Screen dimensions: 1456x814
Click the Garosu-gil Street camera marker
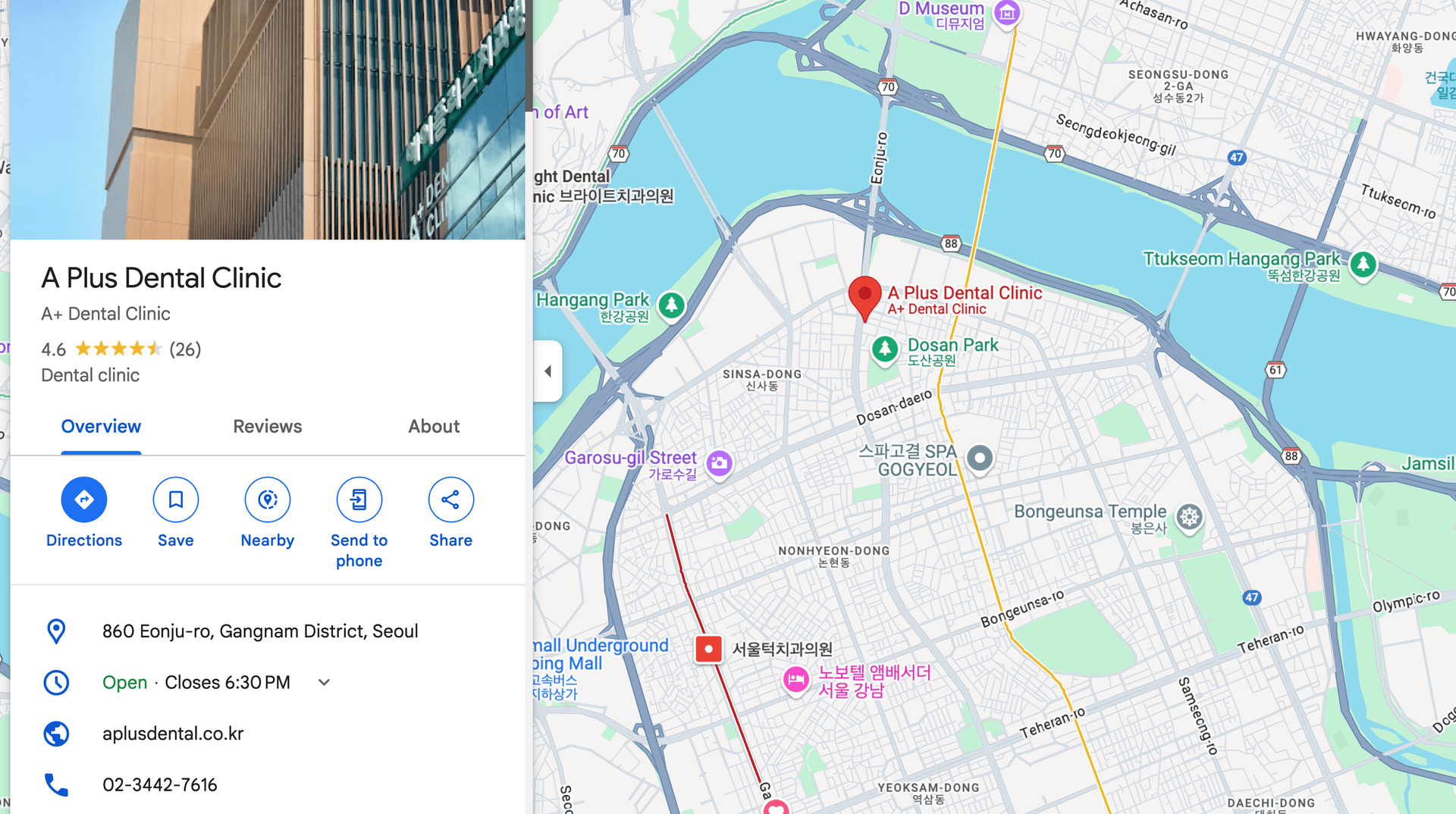(720, 462)
